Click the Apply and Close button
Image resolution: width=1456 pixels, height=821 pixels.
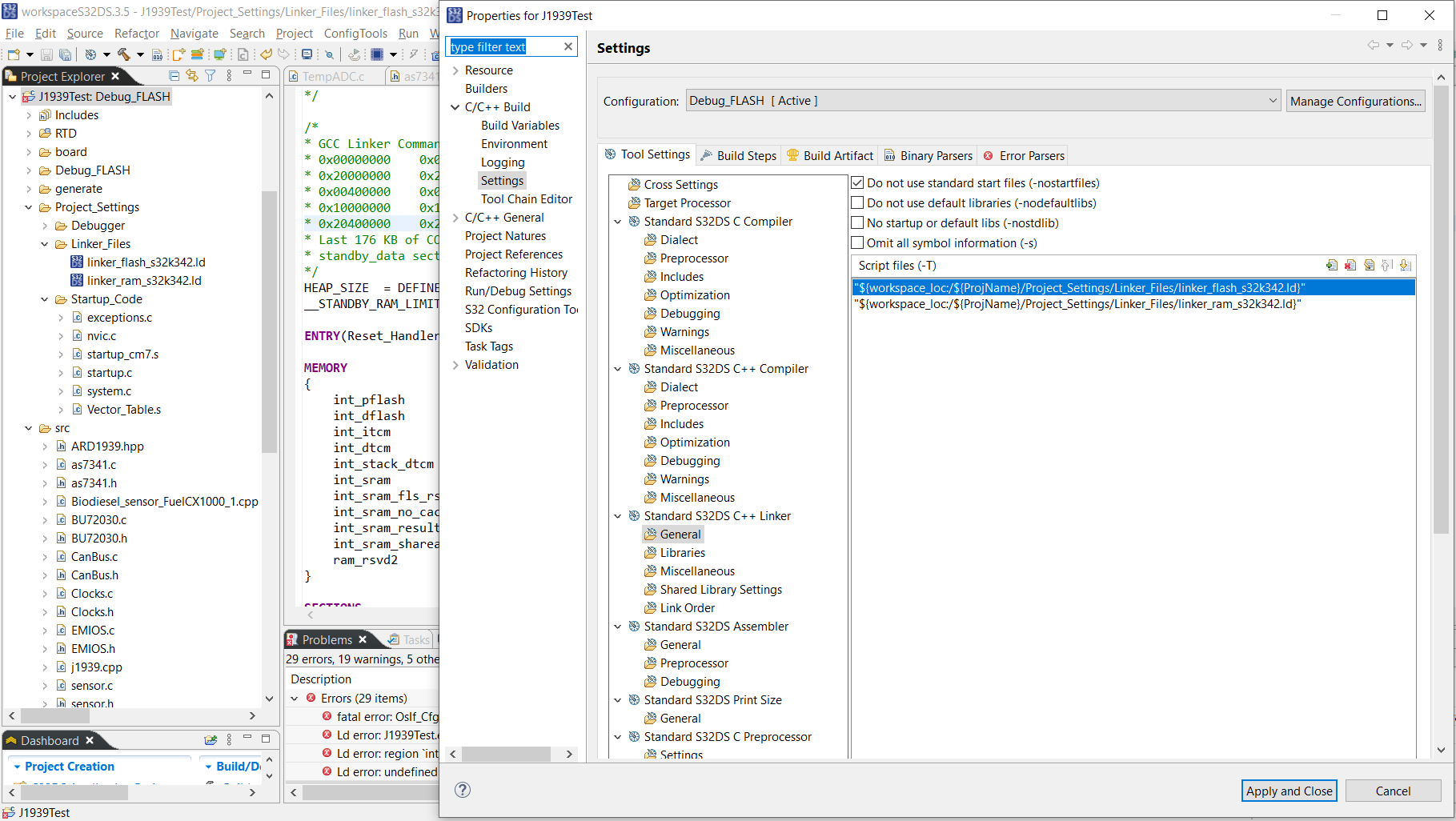[x=1289, y=791]
